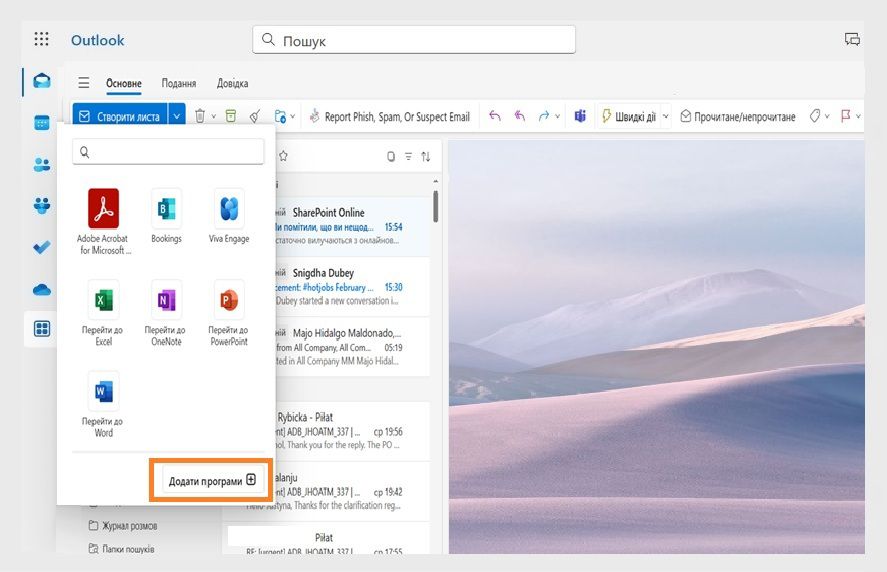The image size is (887, 572).
Task: Click the Delete trash can icon
Action: click(x=200, y=116)
